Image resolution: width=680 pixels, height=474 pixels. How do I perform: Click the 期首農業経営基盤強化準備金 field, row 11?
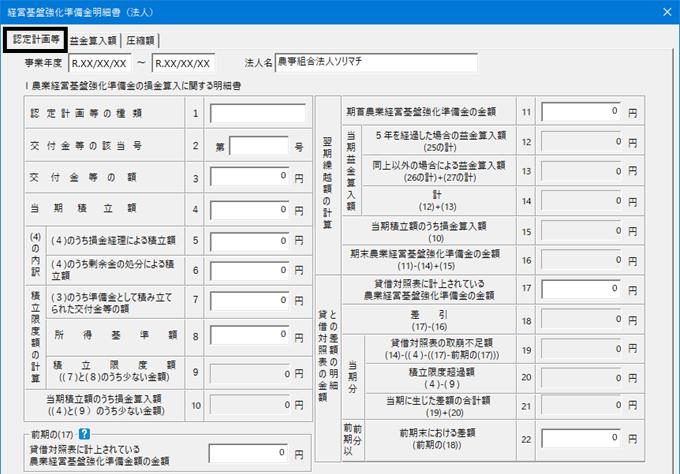pos(581,112)
